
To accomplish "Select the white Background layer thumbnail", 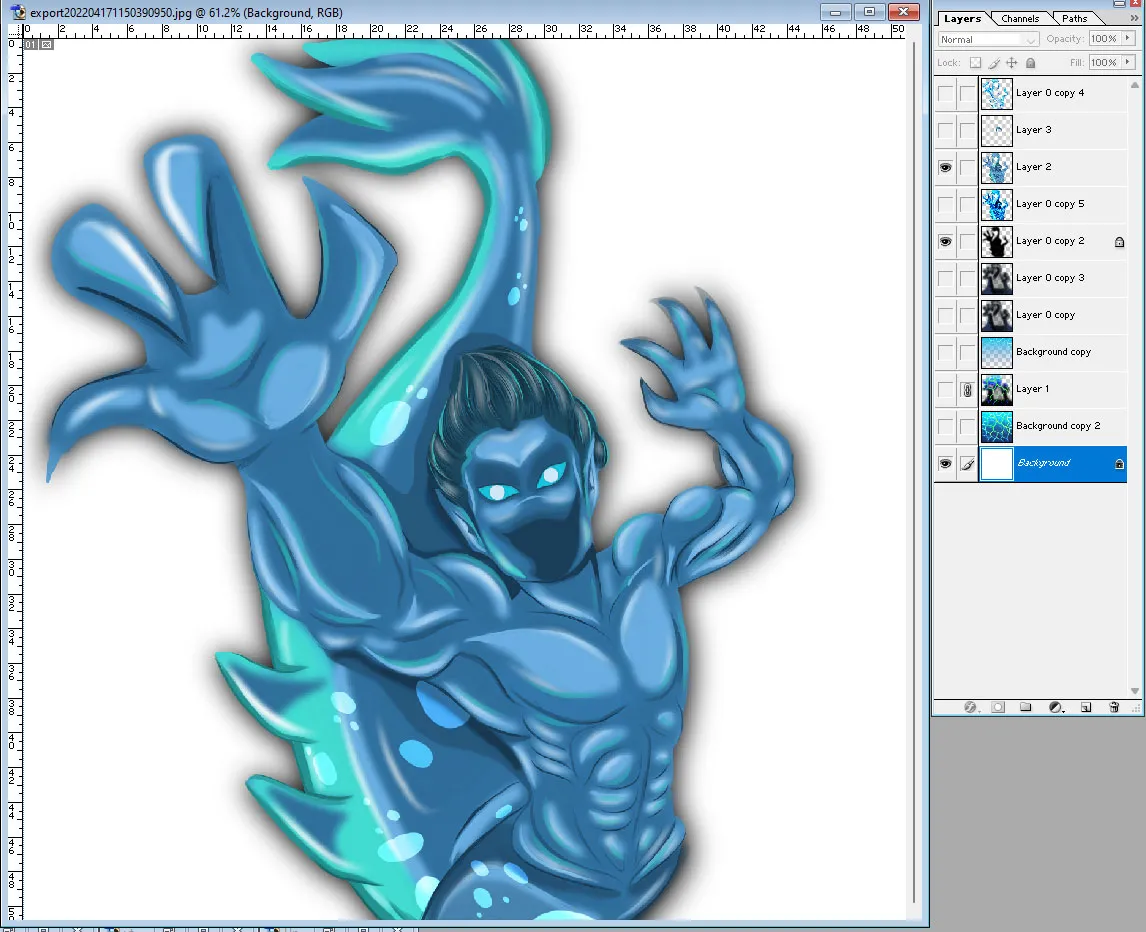I will click(996, 464).
